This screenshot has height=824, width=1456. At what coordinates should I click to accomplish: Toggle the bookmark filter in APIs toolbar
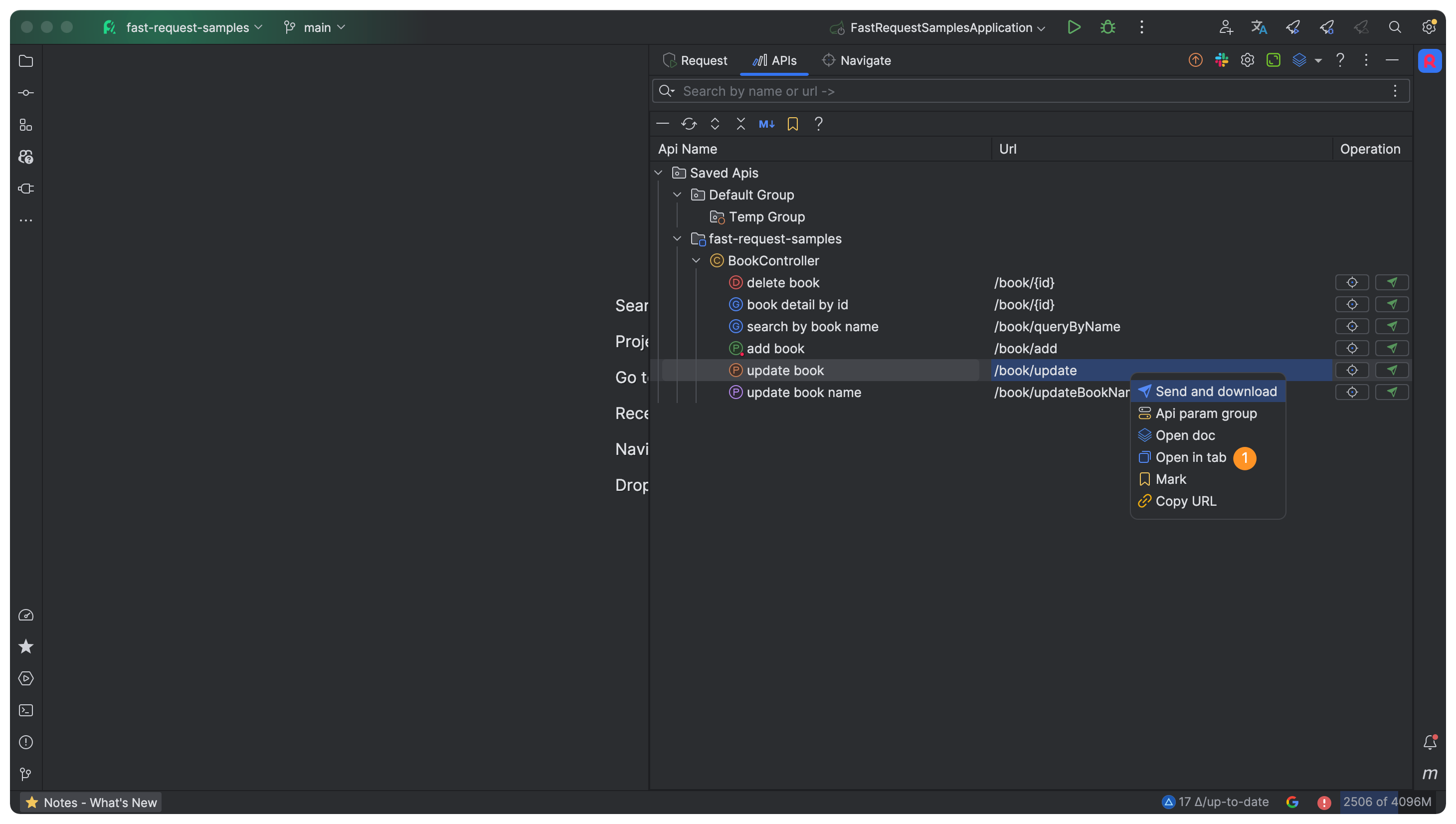click(792, 124)
